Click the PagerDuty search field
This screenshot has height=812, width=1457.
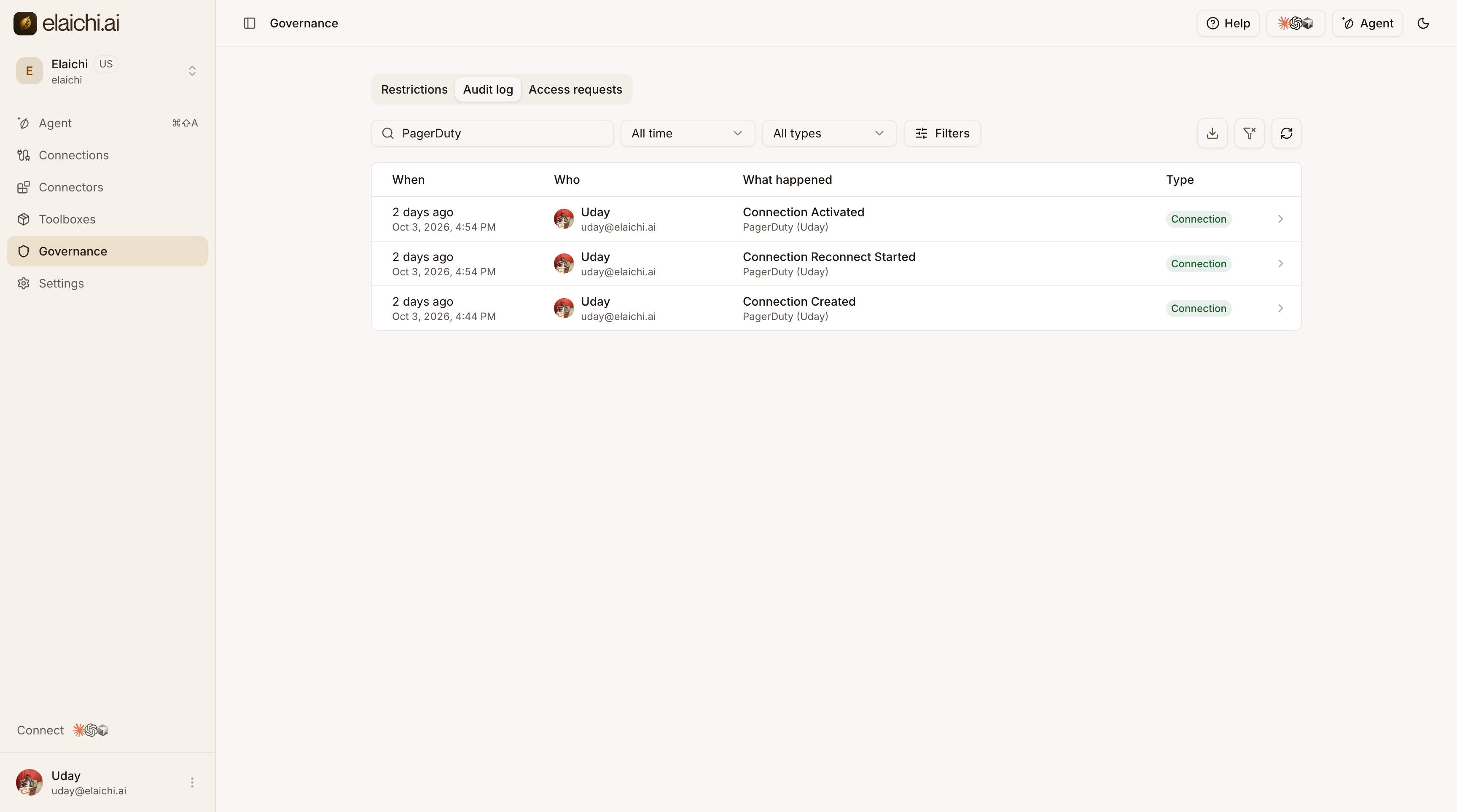click(493, 134)
